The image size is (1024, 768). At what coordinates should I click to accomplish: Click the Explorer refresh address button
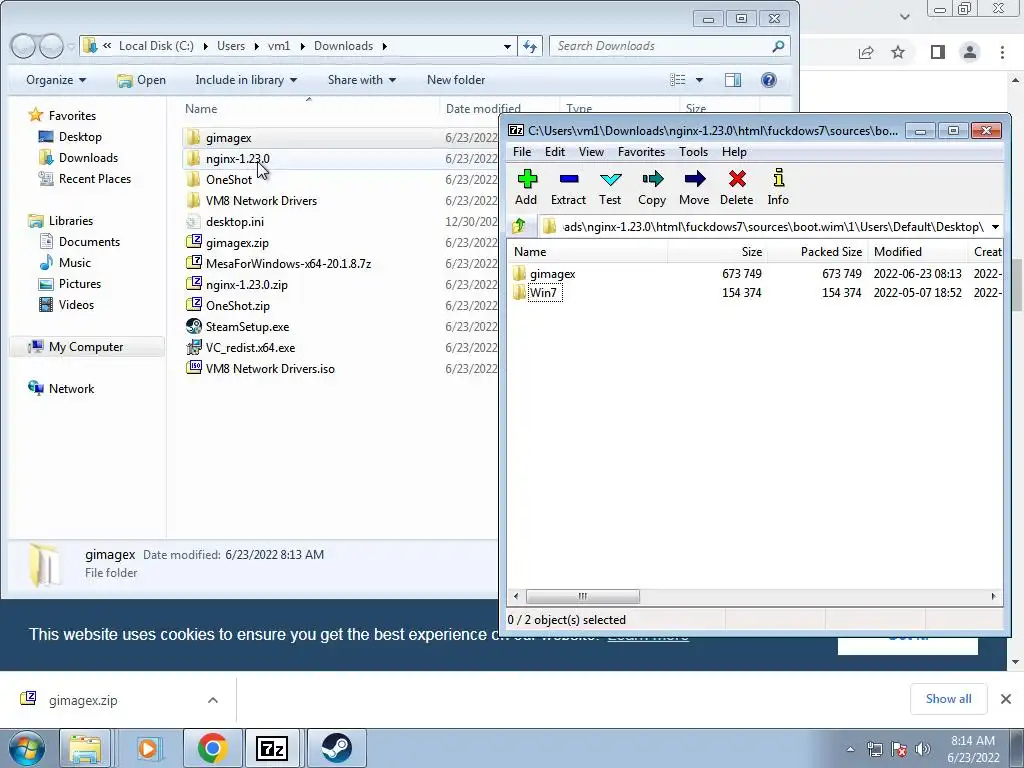pos(530,46)
